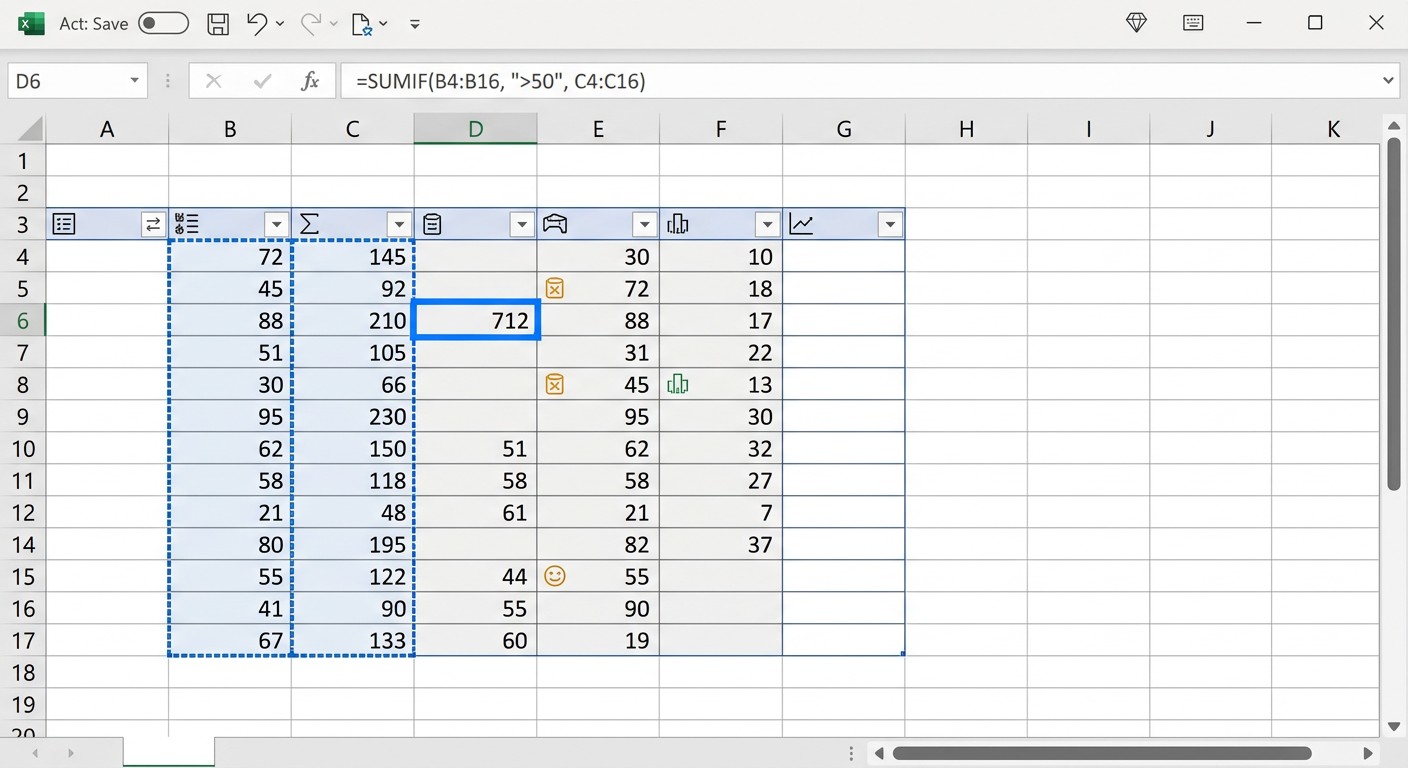Select the cell with value 133
The height and width of the screenshot is (768, 1408).
coord(352,640)
